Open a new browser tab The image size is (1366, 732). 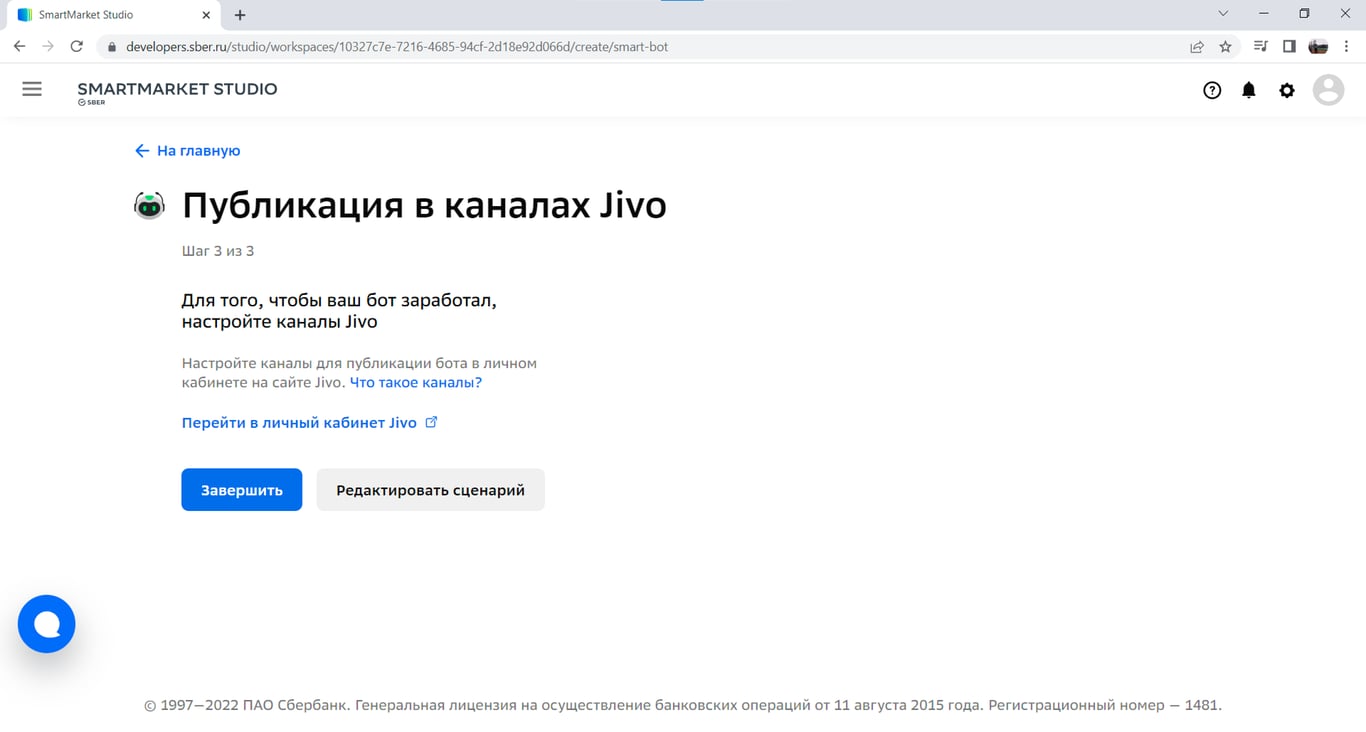pos(238,14)
